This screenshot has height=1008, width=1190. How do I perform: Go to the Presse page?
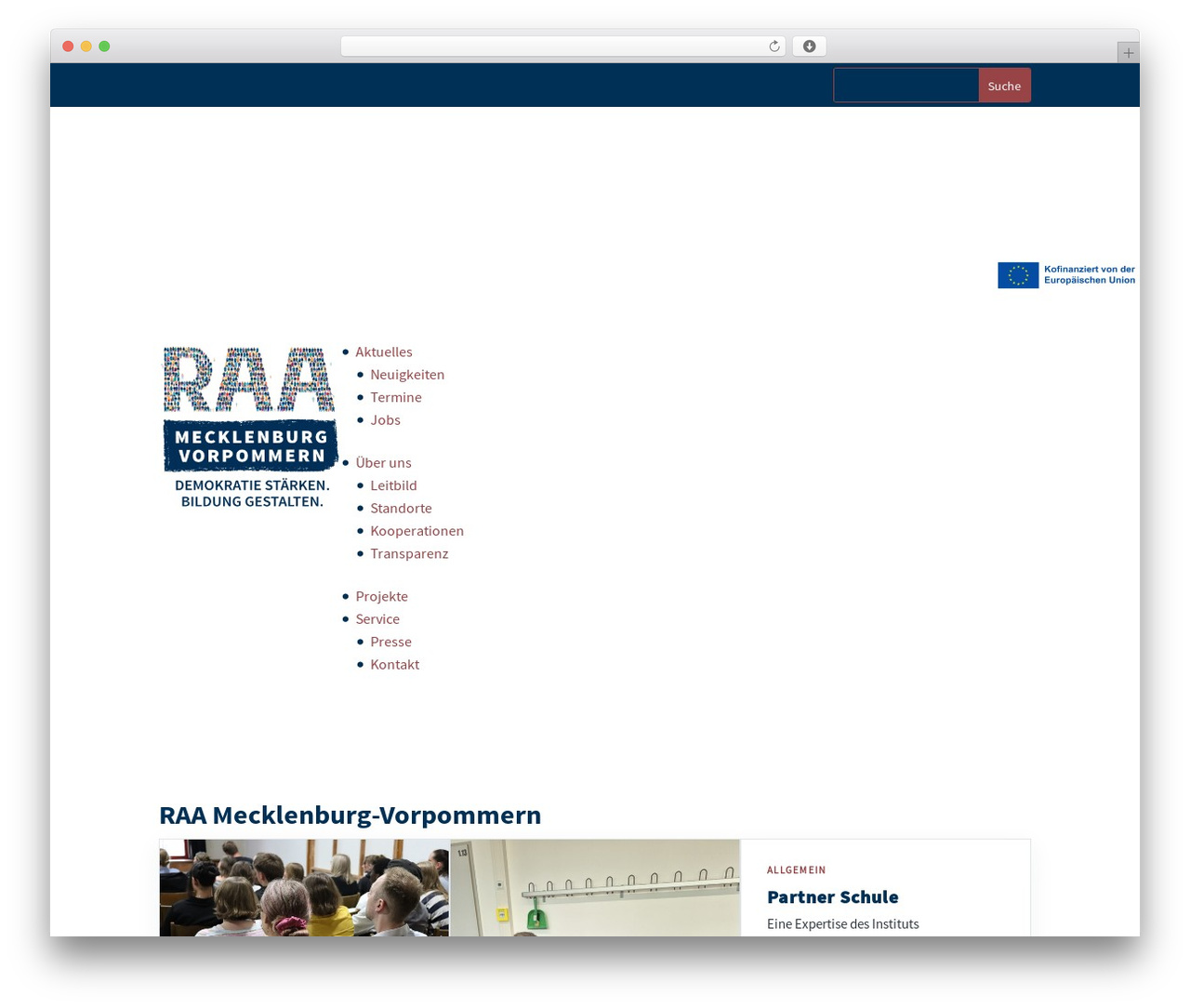(x=390, y=642)
